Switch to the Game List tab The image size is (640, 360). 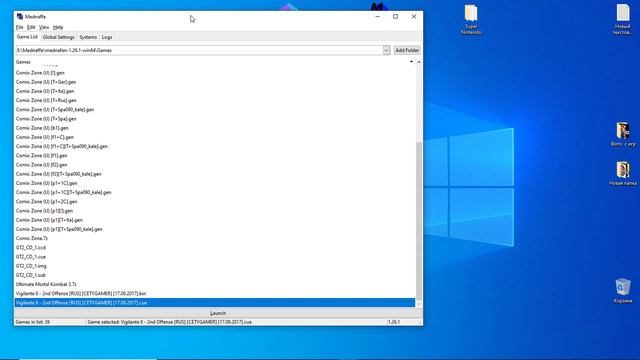coord(27,37)
